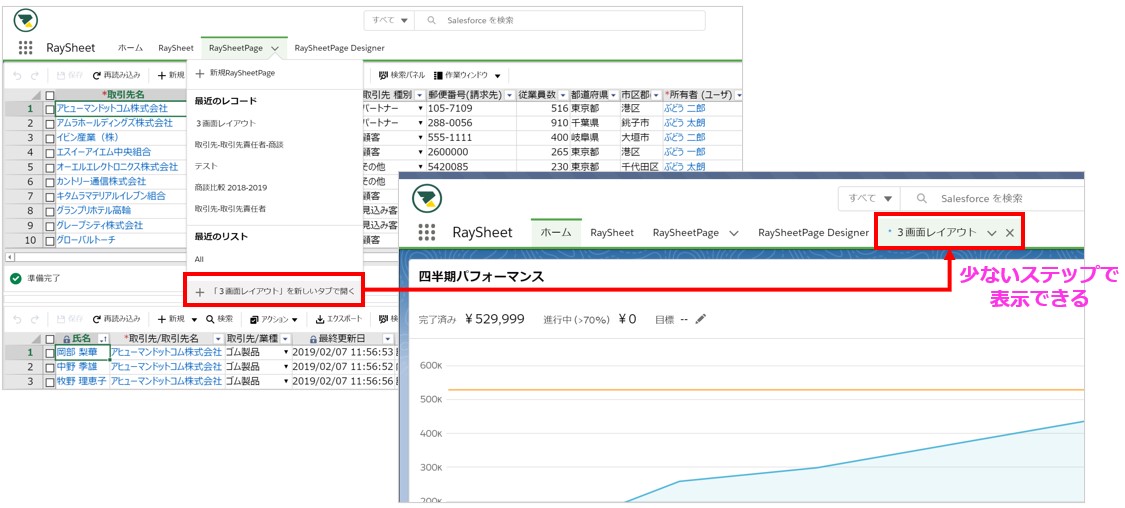Check the 岡部 梨華 row in lower grid
Image resolution: width=1125 pixels, height=508 pixels.
50,352
